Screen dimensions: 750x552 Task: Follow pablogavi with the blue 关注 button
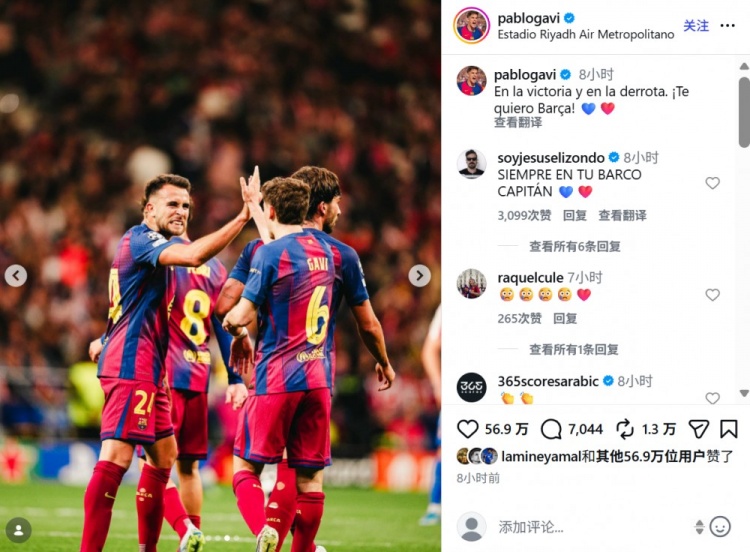pos(696,25)
